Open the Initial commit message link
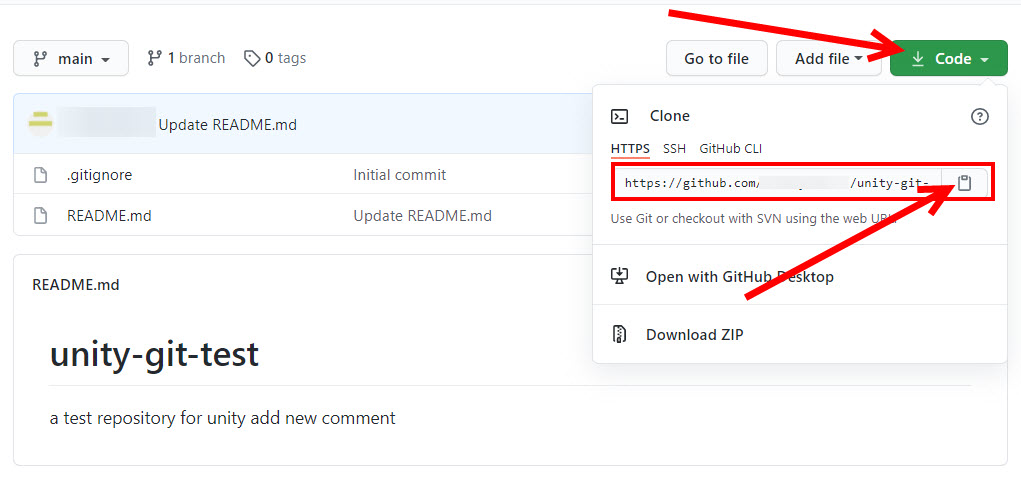Screen dimensions: 1021x492 coord(400,174)
